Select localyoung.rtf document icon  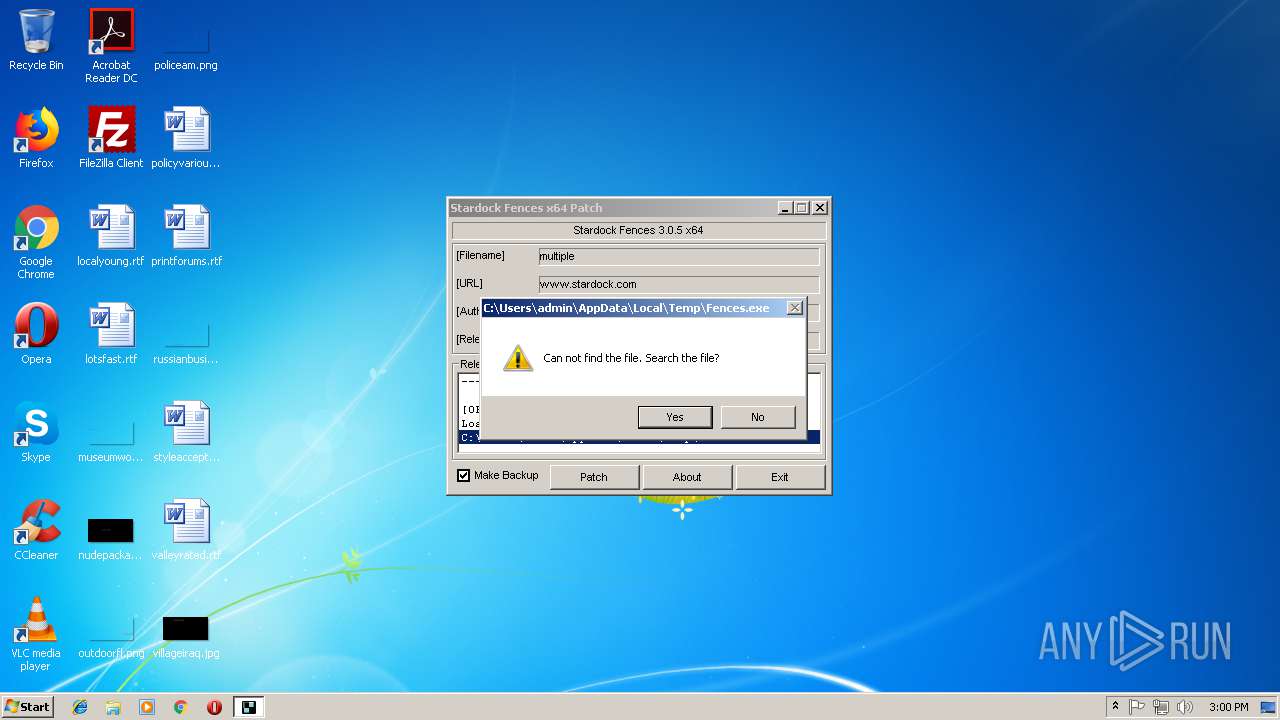click(111, 236)
